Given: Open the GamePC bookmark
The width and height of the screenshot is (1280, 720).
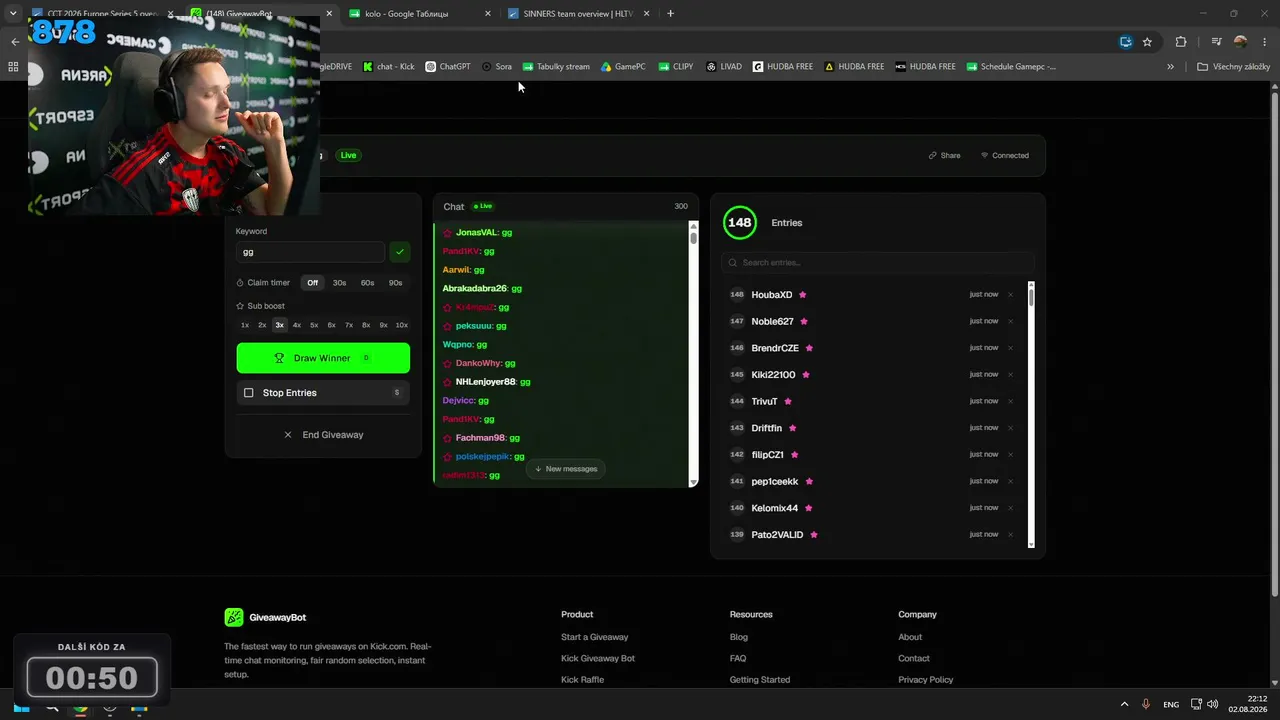Looking at the screenshot, I should (x=623, y=67).
